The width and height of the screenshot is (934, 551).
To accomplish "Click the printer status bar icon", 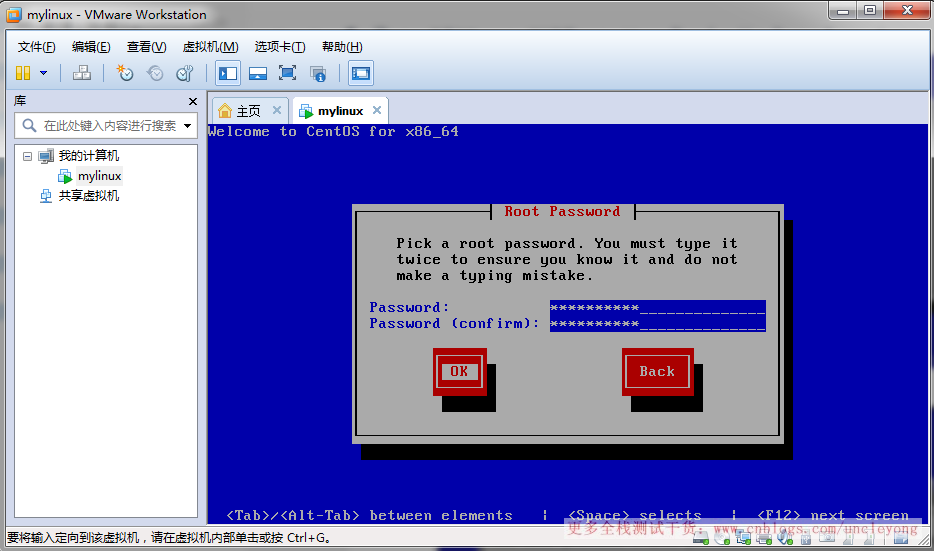I will click(764, 538).
